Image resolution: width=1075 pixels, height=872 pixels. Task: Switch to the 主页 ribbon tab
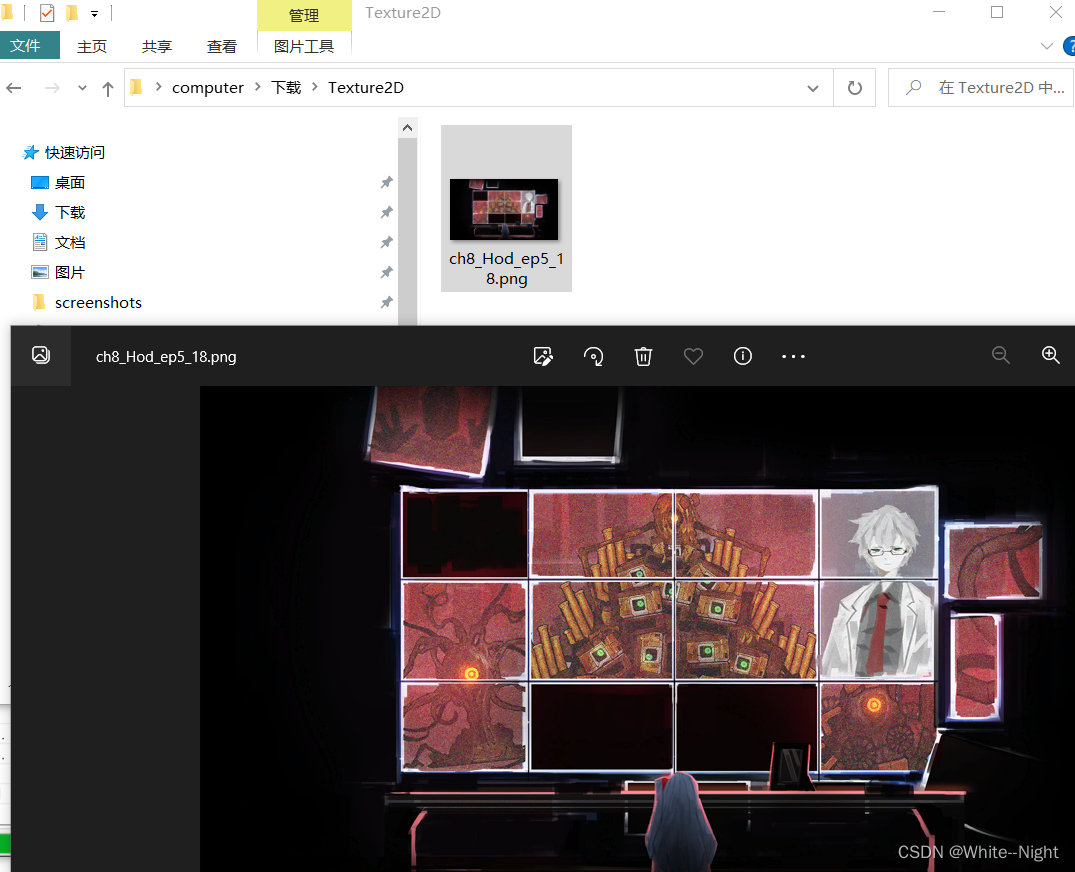[92, 47]
